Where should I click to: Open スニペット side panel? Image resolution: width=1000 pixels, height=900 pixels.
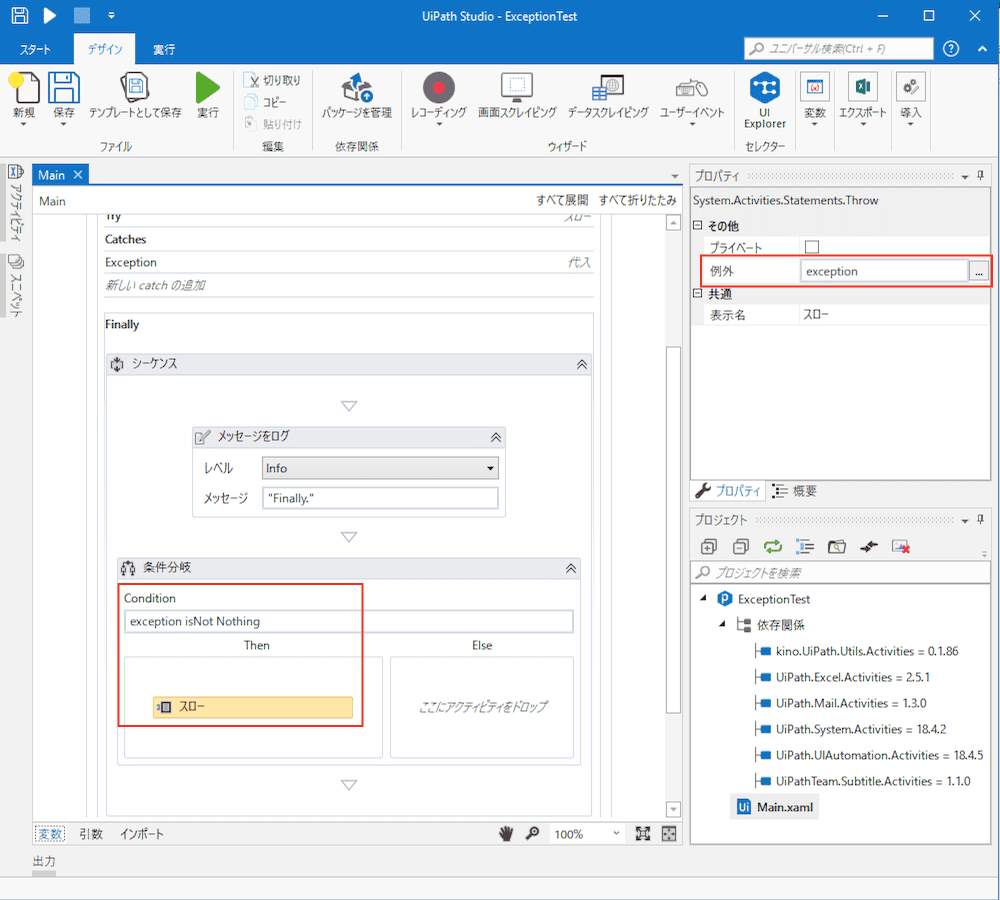15,285
